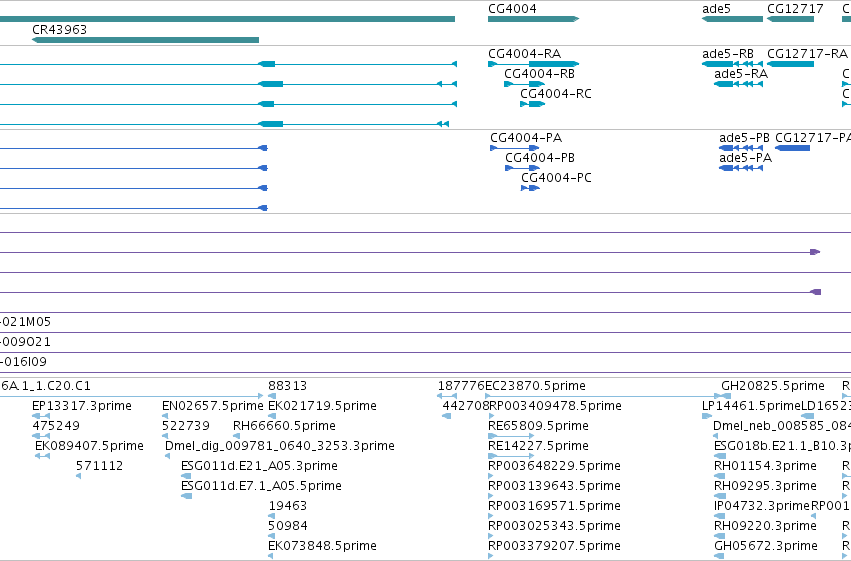Click feature 571112
Image resolution: width=851 pixels, height=561 pixels.
click(x=99, y=466)
